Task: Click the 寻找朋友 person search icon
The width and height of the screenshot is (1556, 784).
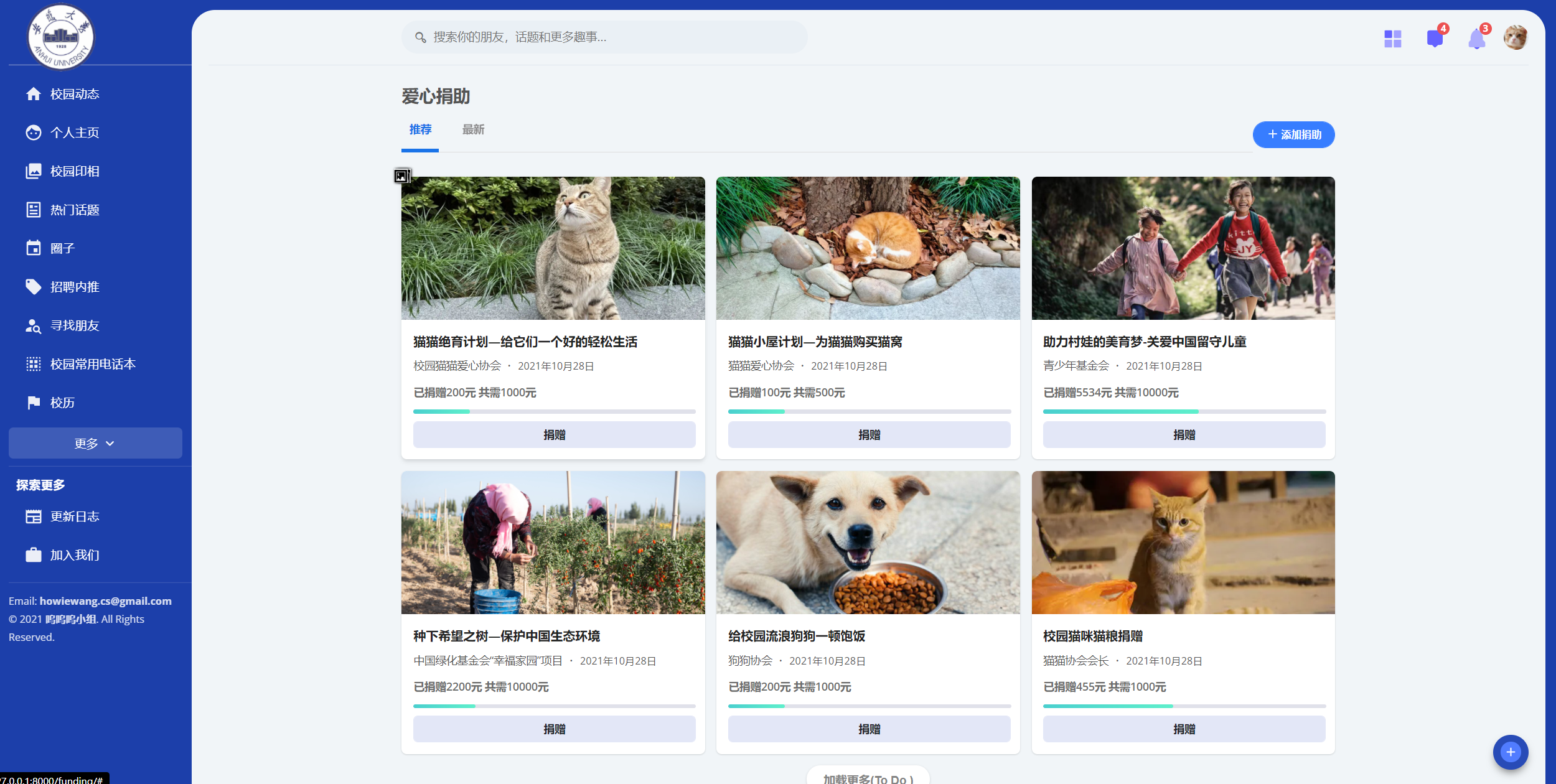Action: [34, 326]
